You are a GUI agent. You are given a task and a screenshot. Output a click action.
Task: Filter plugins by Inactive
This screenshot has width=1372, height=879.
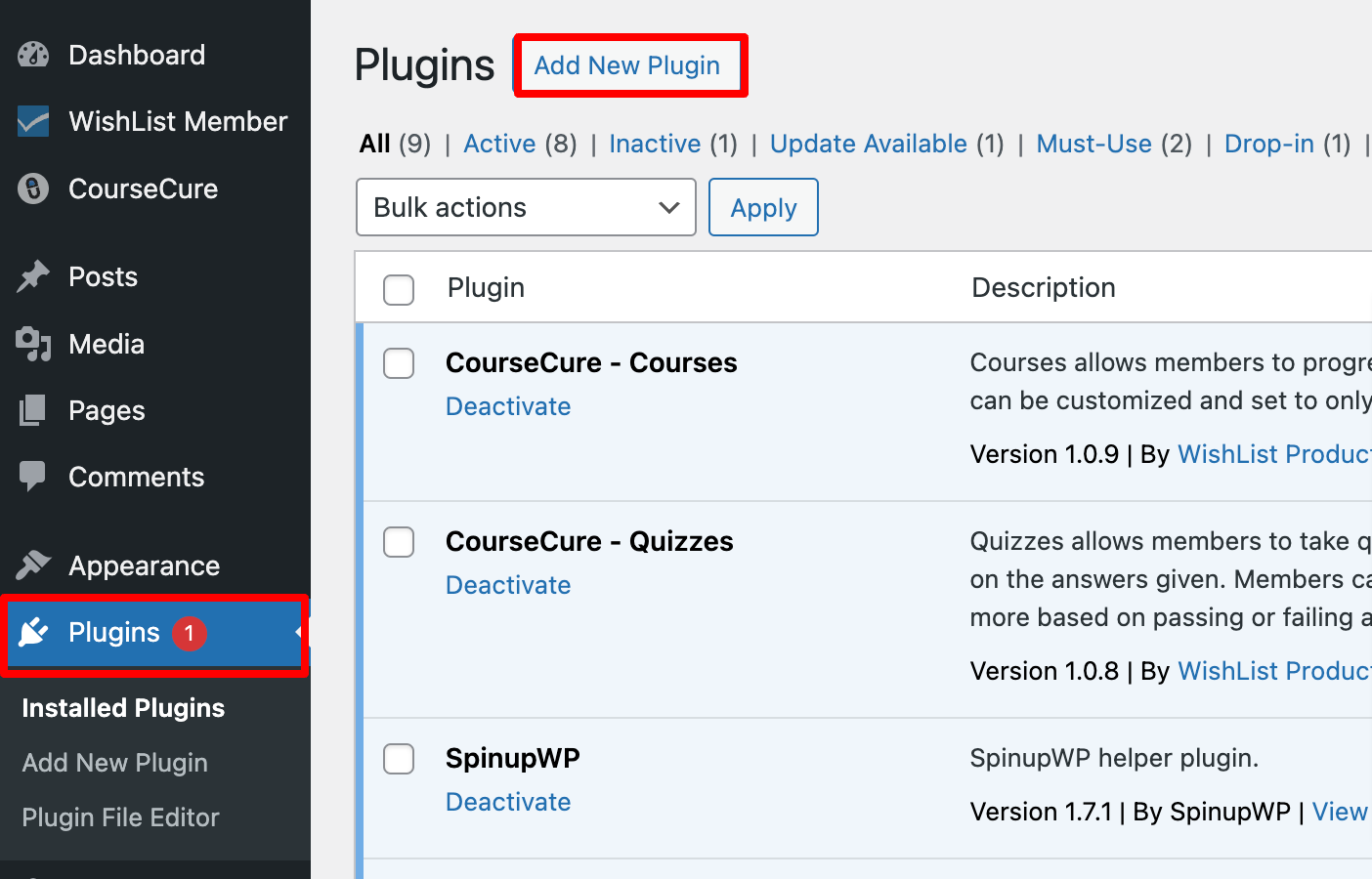pos(655,144)
